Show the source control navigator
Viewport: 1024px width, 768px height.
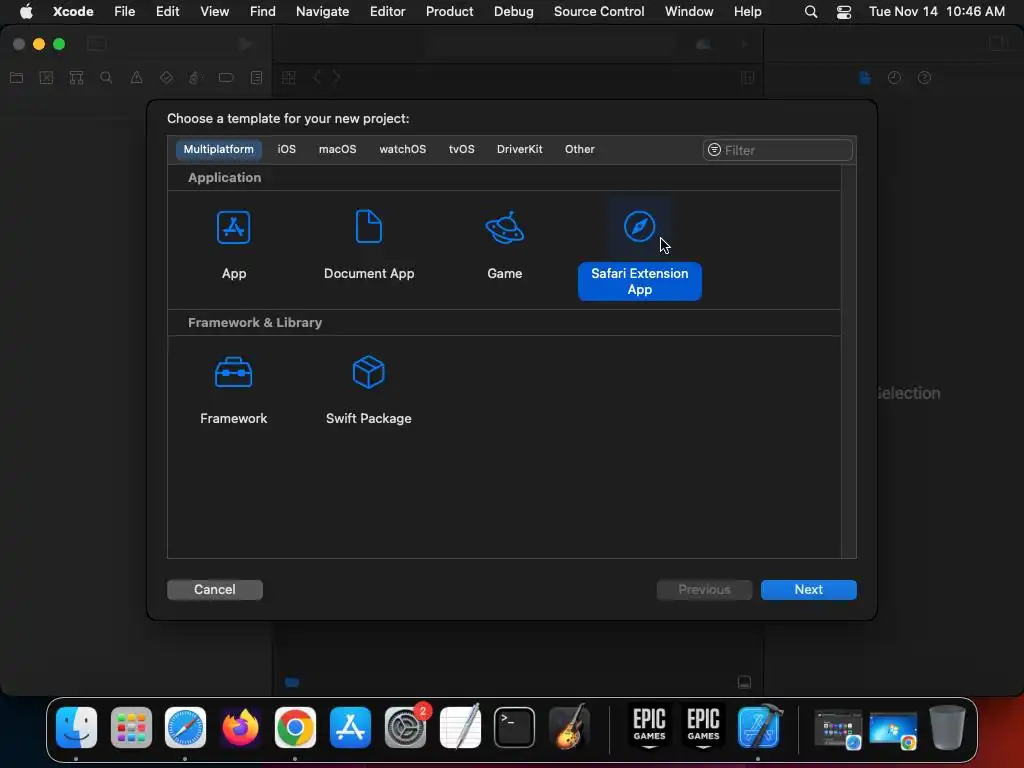46,78
